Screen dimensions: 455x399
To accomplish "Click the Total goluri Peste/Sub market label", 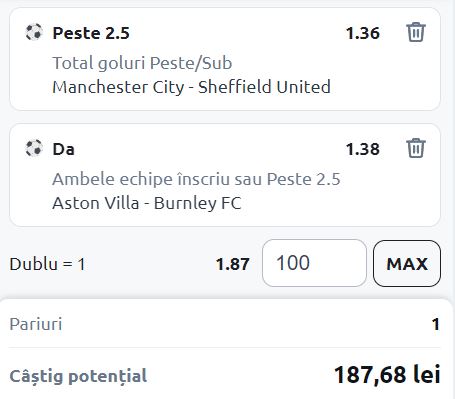I will coord(142,63).
